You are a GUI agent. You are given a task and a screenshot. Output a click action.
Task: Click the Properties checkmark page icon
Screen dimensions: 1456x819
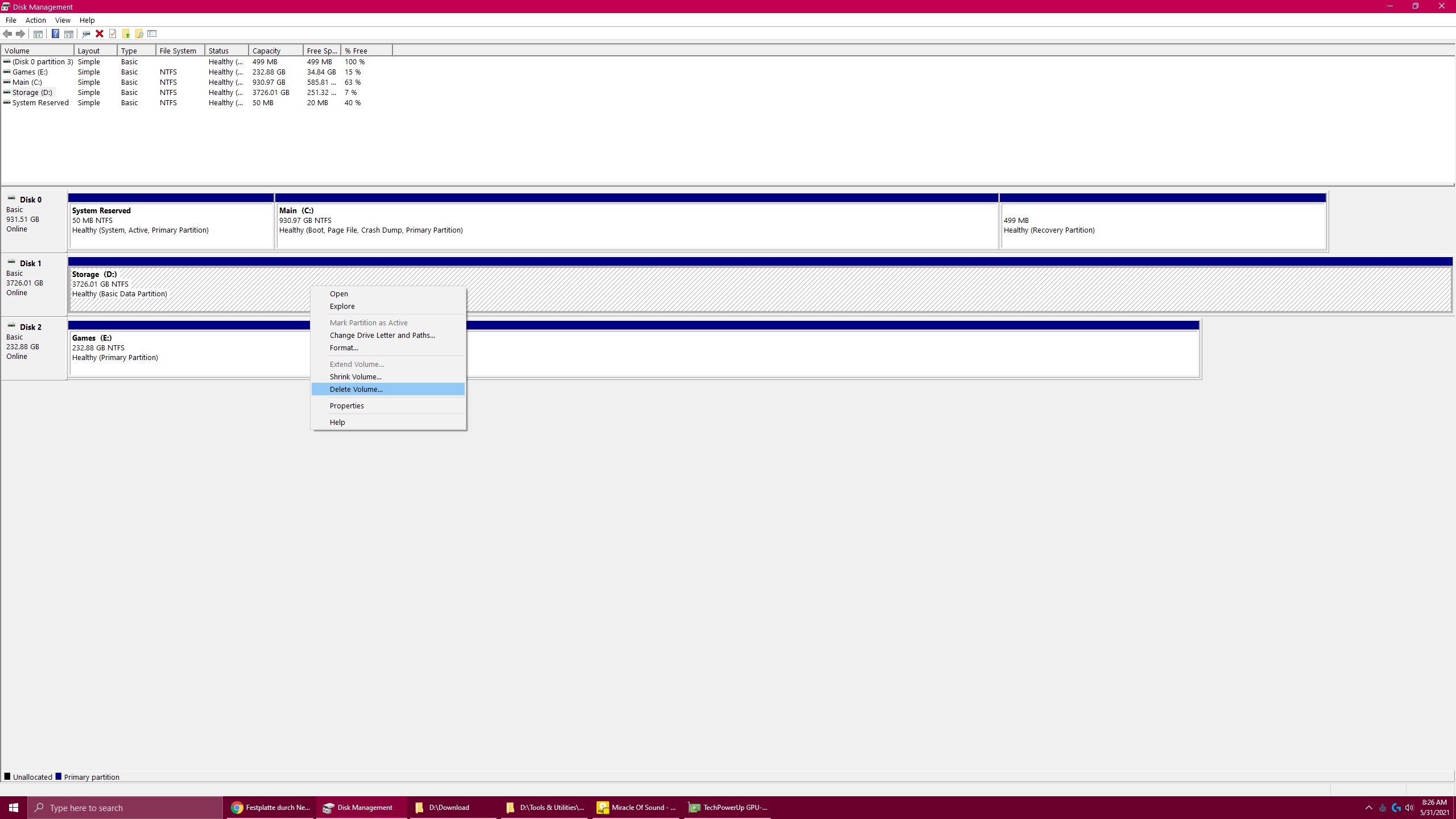(113, 34)
